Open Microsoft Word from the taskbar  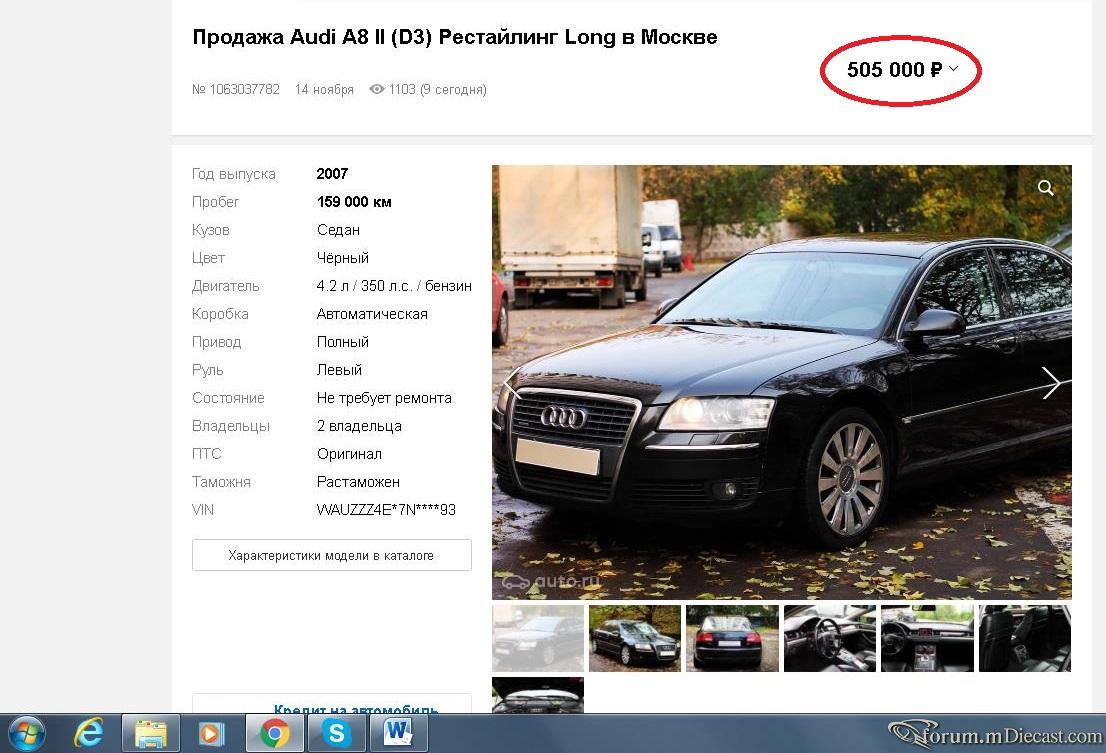[398, 733]
